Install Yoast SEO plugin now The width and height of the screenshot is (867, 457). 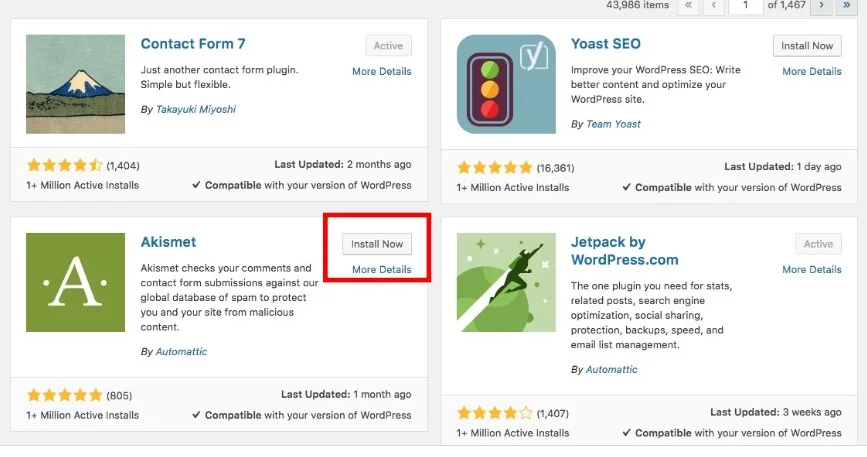[807, 46]
